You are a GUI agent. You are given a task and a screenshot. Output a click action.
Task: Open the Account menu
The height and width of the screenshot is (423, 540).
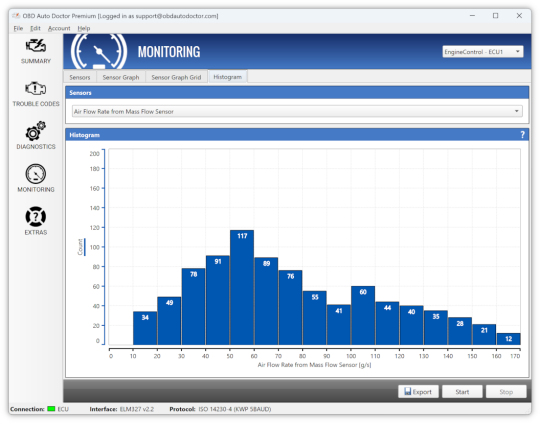click(x=59, y=28)
